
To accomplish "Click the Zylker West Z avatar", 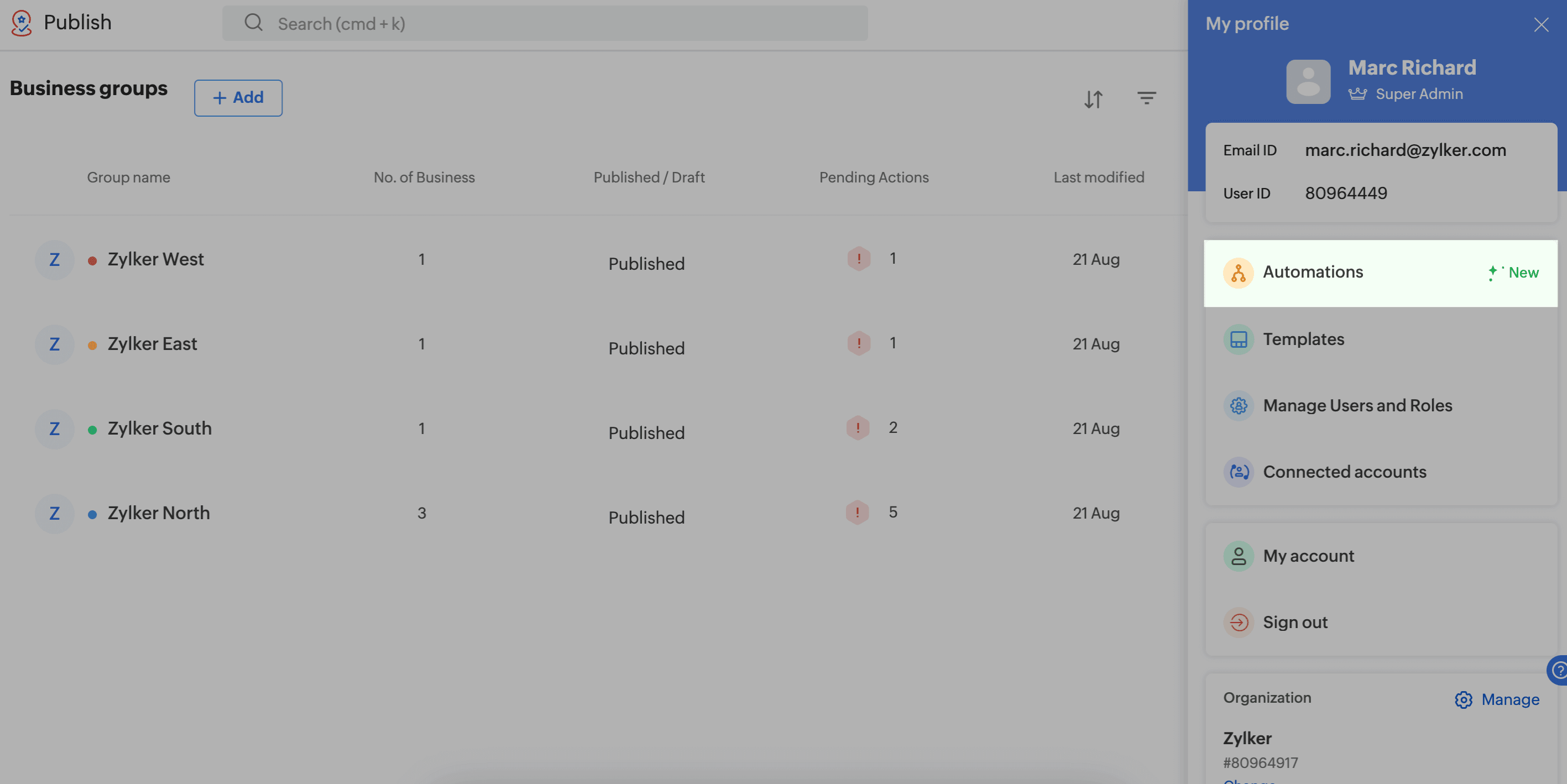I will pyautogui.click(x=55, y=260).
